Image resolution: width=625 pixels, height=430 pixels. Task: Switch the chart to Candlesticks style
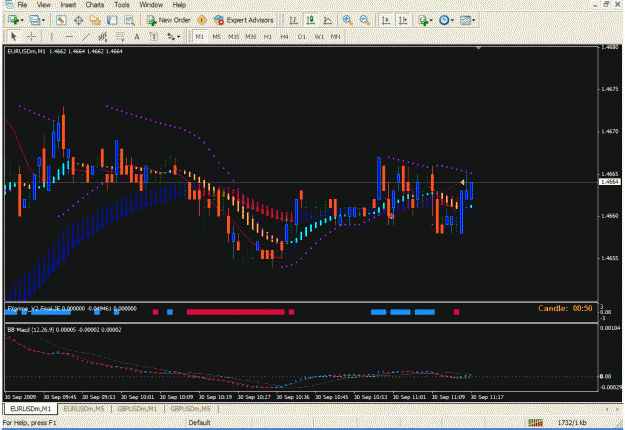click(x=311, y=20)
